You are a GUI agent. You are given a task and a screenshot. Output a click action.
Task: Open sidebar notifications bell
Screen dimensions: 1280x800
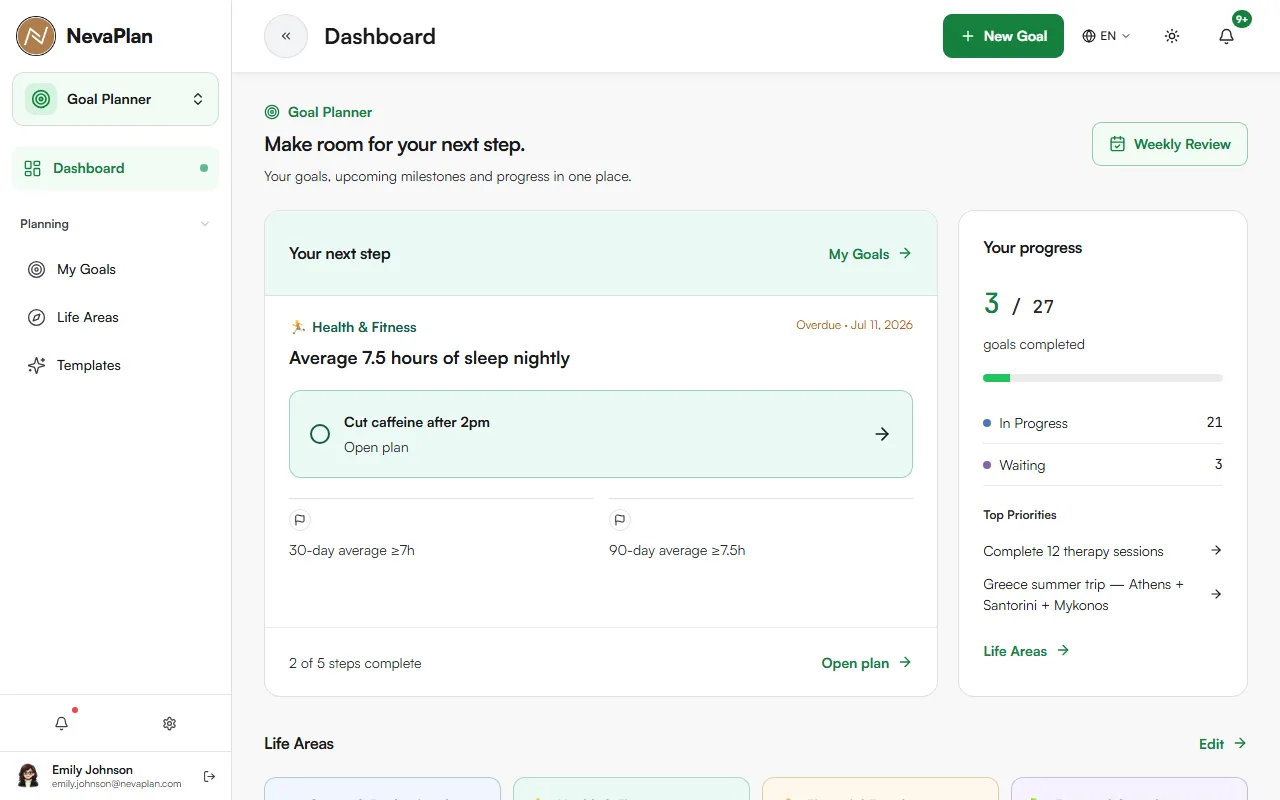(62, 723)
